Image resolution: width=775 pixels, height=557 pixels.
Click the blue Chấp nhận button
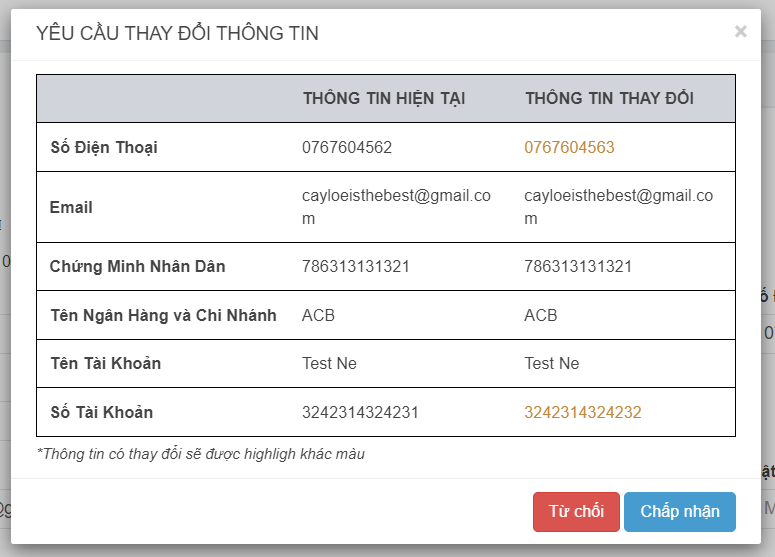tap(680, 511)
